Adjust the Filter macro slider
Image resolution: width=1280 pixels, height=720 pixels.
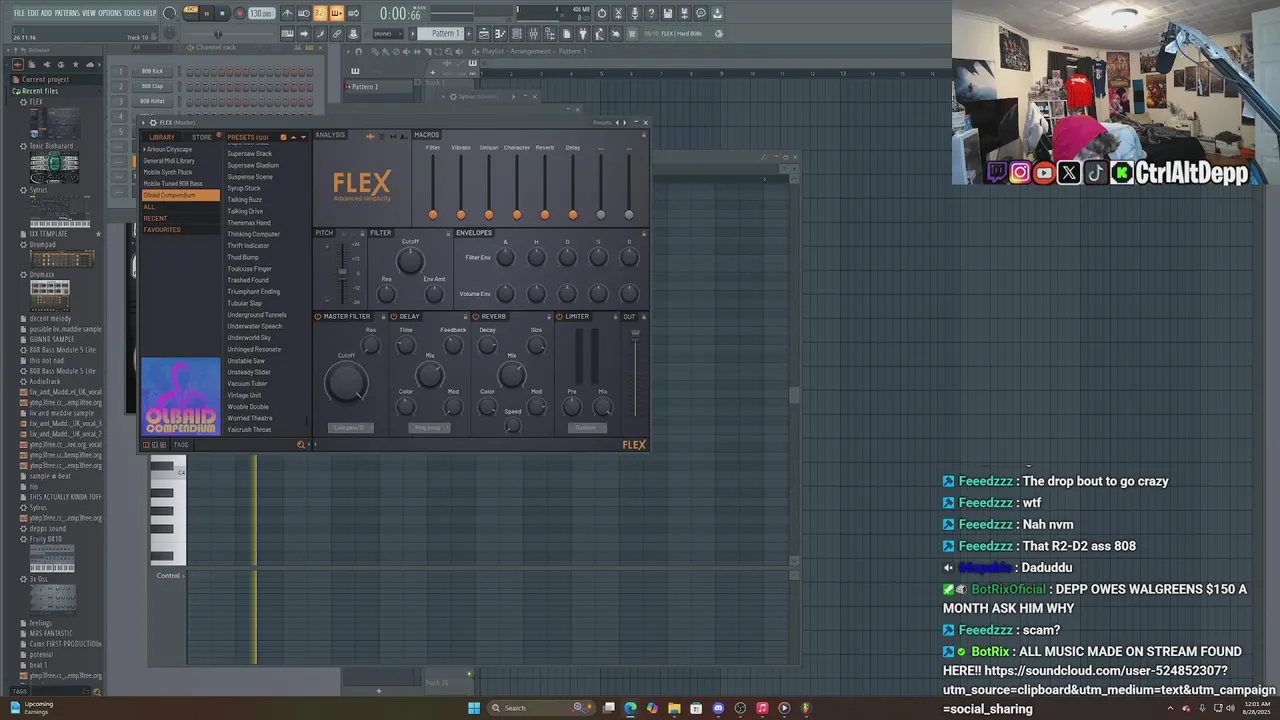[x=433, y=213]
